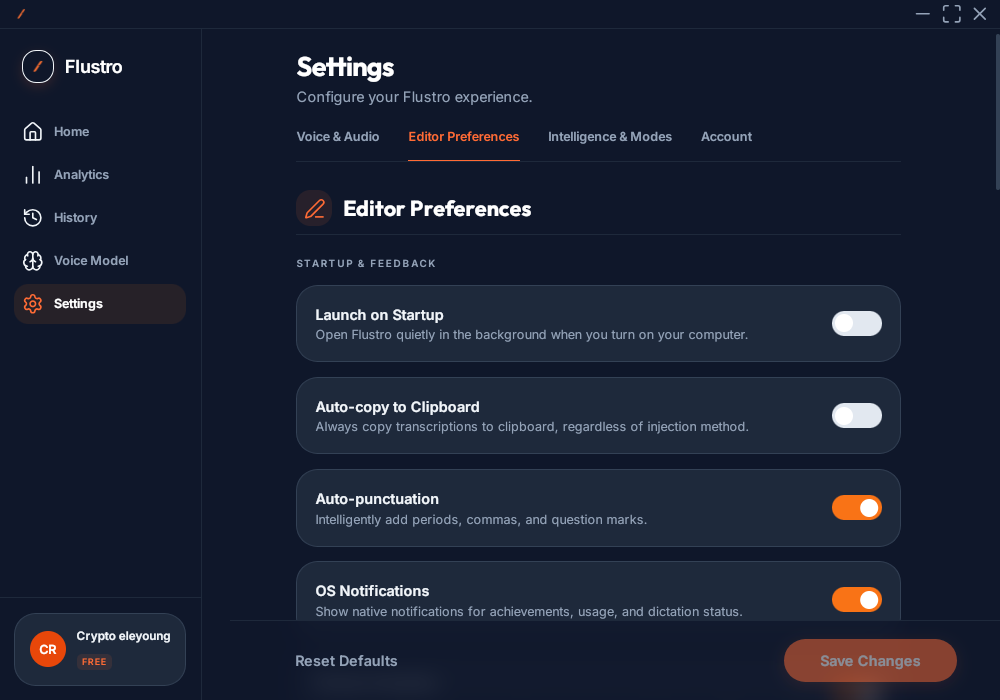
Task: Open the Intelligence & Modes tab
Action: pos(610,136)
